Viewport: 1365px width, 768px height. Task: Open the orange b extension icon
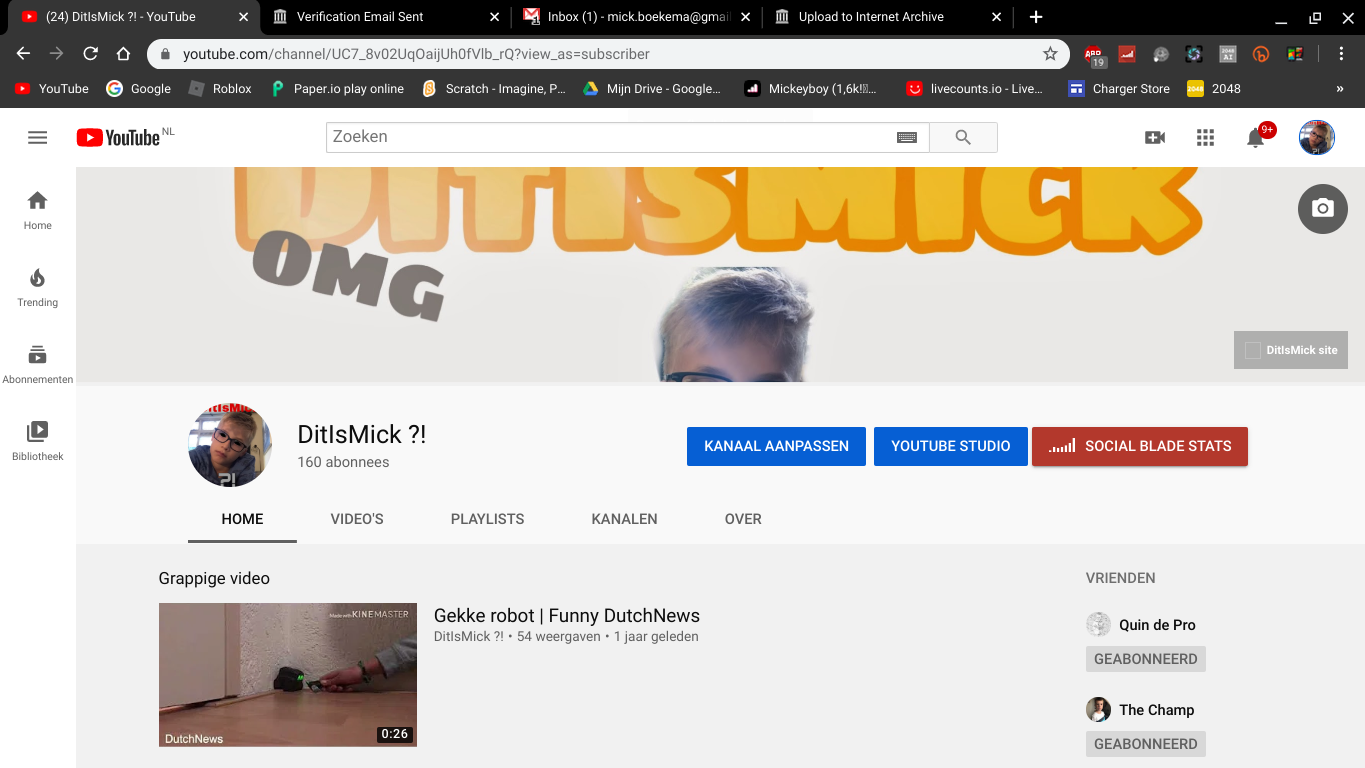coord(1261,54)
